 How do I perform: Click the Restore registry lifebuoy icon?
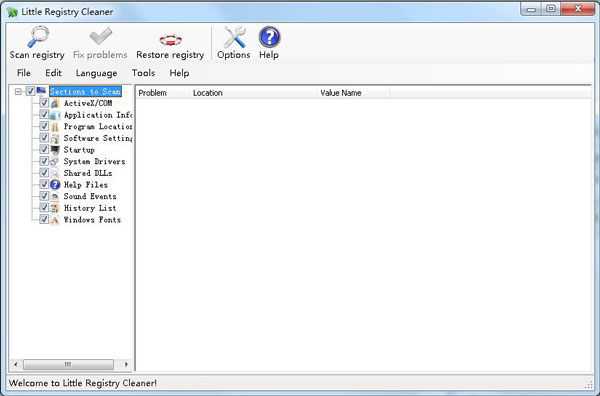point(170,40)
